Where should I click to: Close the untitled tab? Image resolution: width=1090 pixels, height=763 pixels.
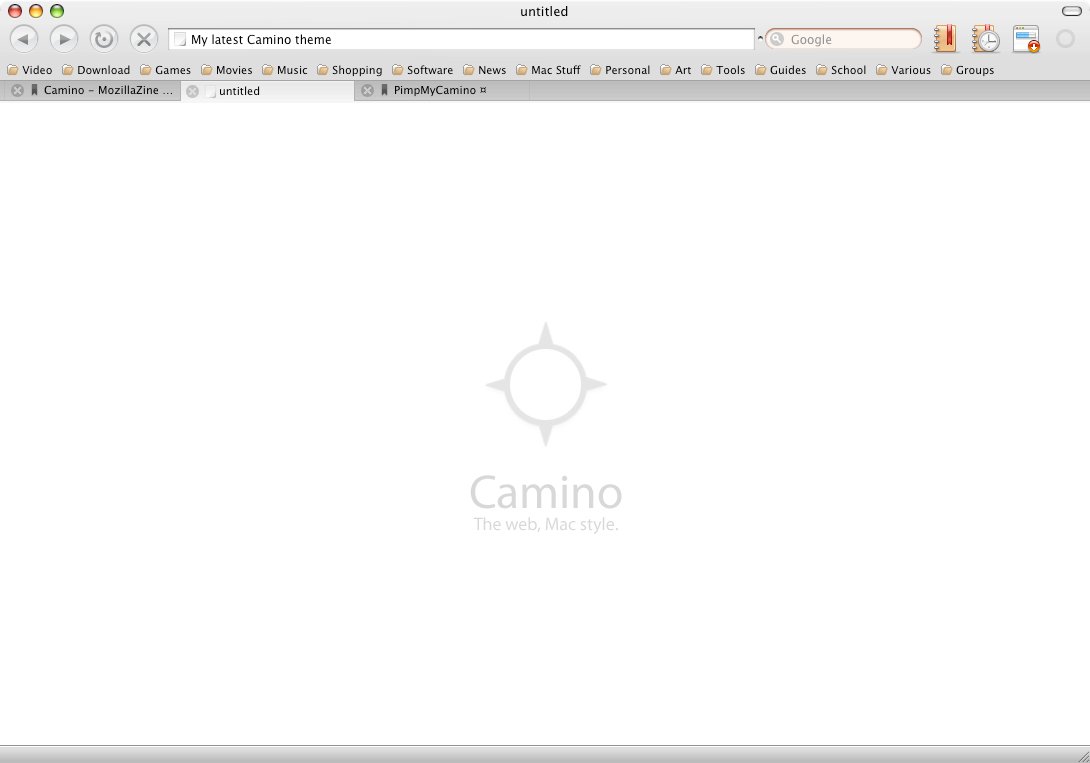click(193, 91)
